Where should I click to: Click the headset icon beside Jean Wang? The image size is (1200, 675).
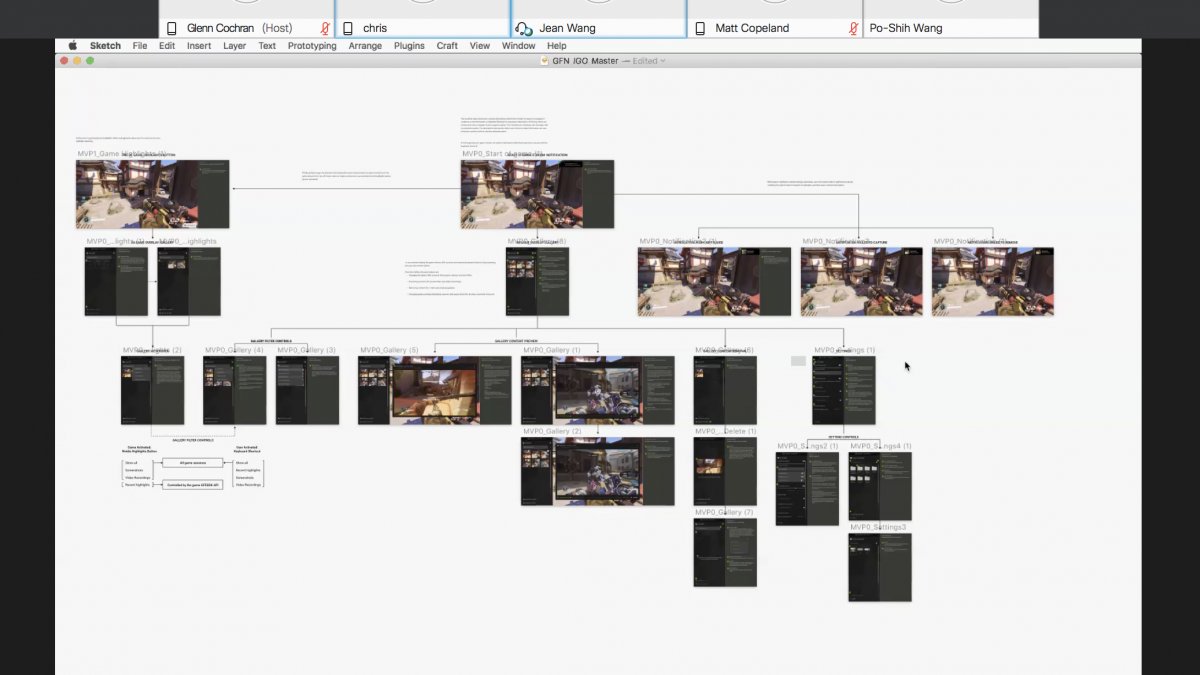(x=523, y=28)
